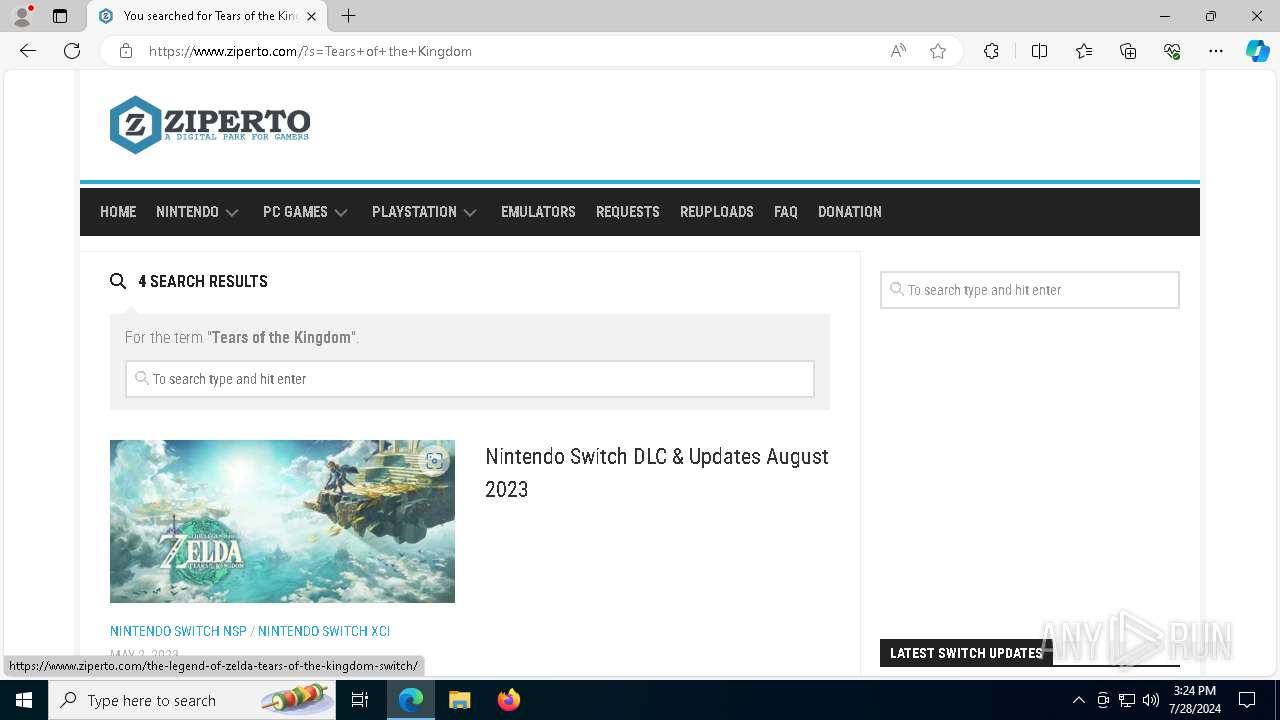The image size is (1280, 720).
Task: Open a new tab with plus button
Action: (x=348, y=16)
